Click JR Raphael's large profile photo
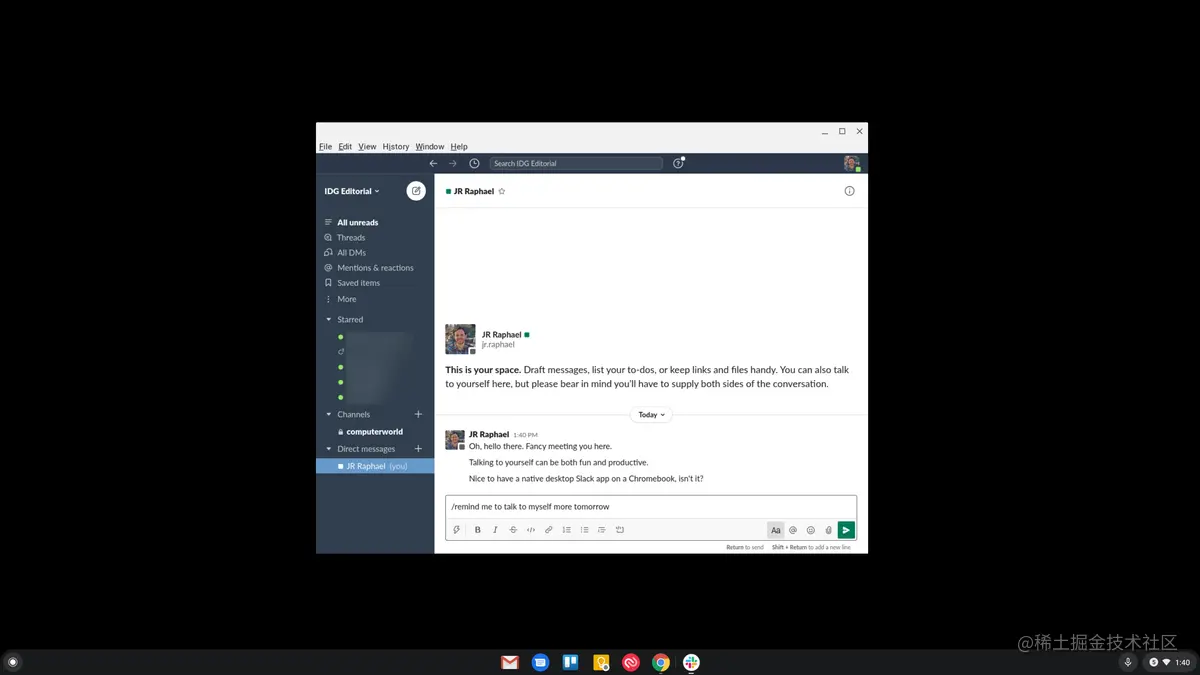Viewport: 1200px width, 675px height. pos(460,339)
